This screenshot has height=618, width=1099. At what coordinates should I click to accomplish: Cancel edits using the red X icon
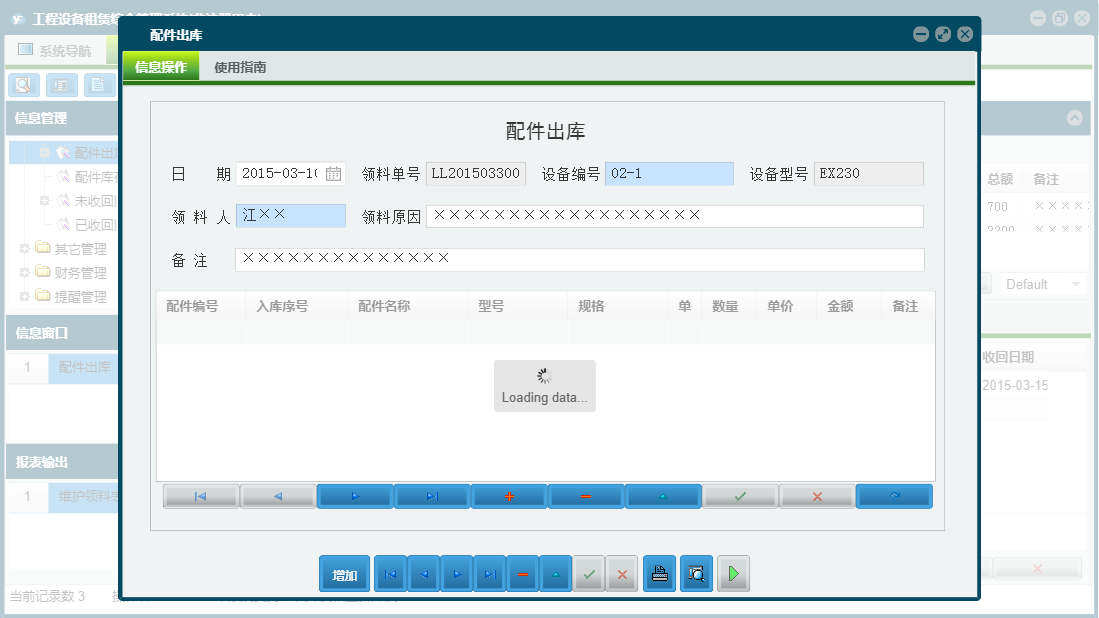(x=817, y=496)
